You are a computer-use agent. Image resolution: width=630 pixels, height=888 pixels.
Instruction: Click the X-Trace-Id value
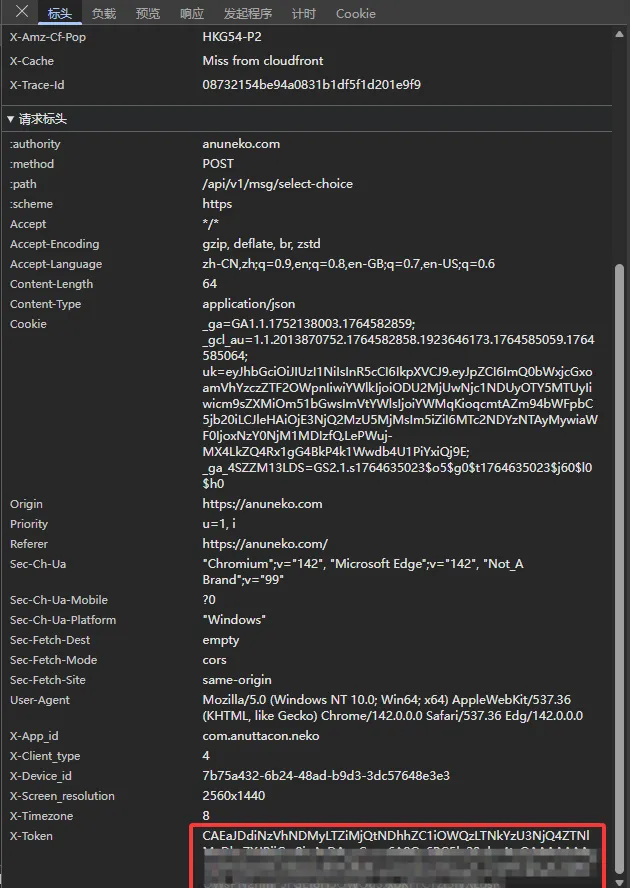pyautogui.click(x=311, y=85)
